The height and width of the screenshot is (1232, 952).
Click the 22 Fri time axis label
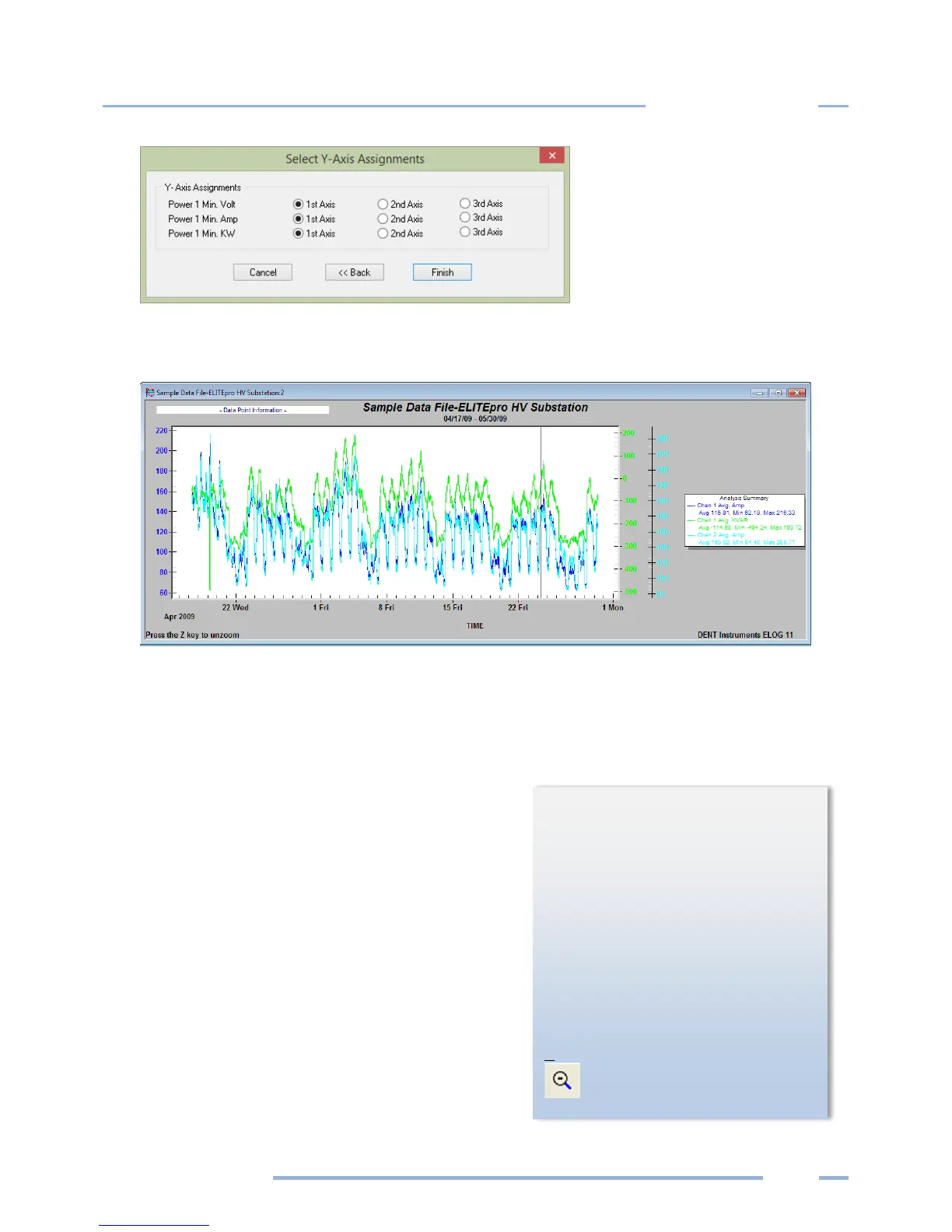pyautogui.click(x=518, y=607)
